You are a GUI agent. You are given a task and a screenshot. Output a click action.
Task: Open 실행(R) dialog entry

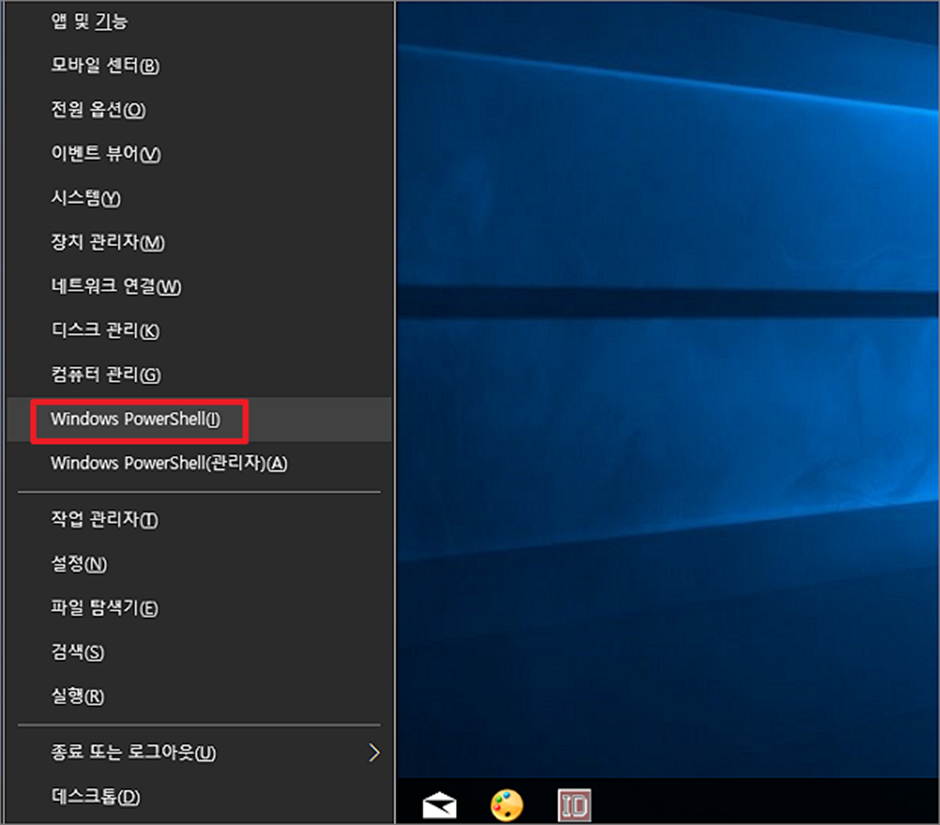[198, 697]
